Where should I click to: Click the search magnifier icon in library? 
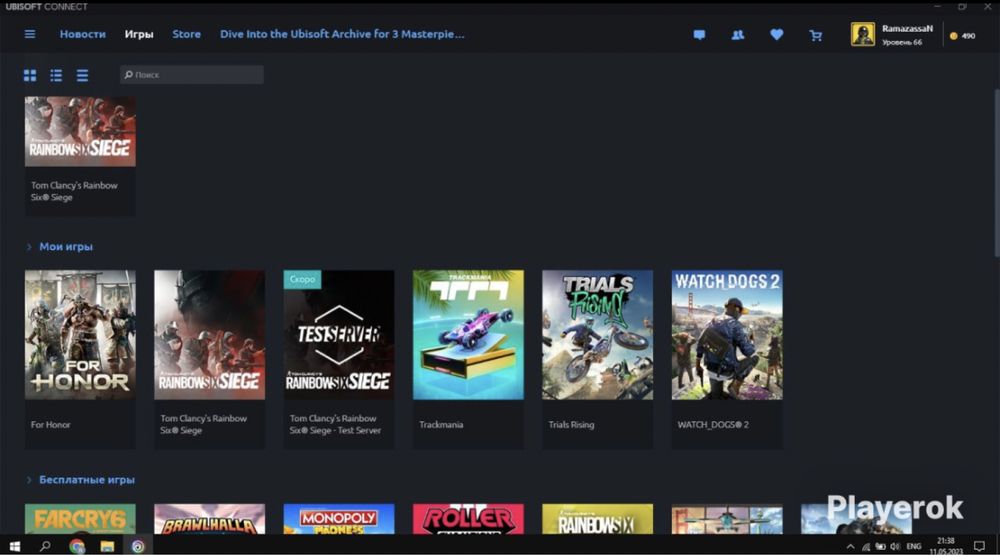click(x=128, y=75)
